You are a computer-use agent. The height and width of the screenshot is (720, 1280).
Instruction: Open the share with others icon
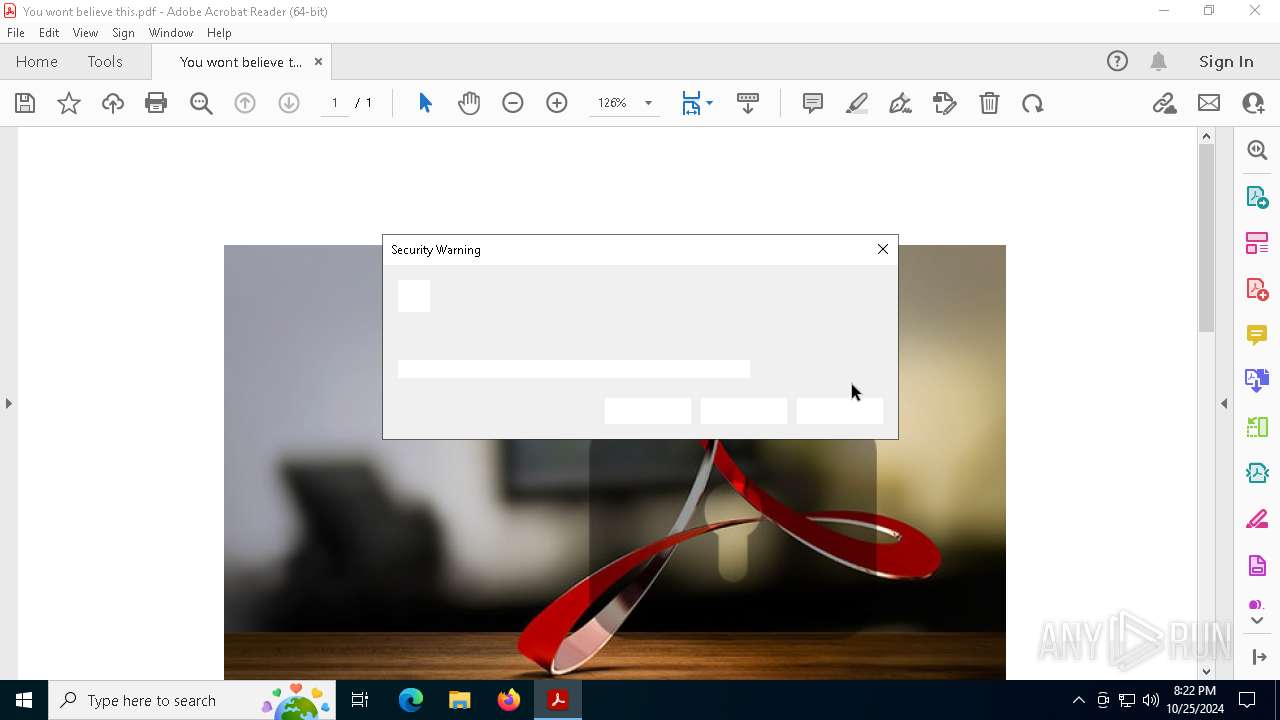(x=1253, y=103)
